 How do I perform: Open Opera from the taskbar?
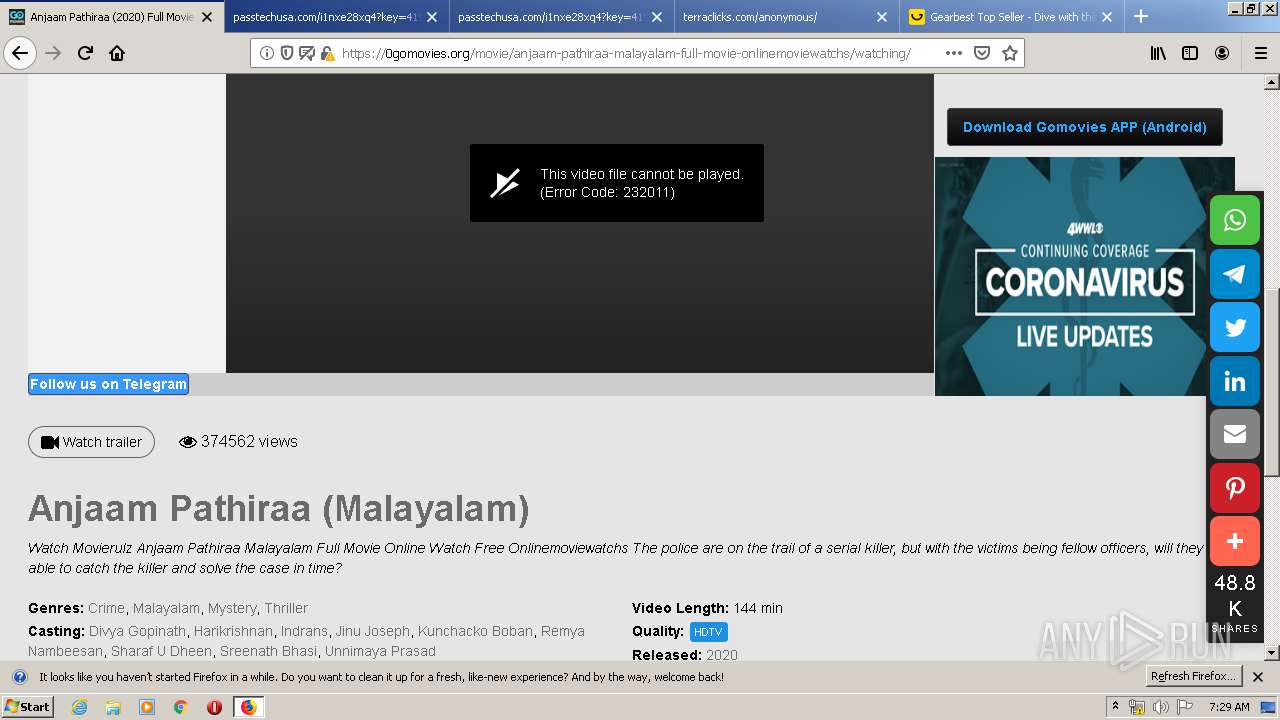tap(214, 707)
